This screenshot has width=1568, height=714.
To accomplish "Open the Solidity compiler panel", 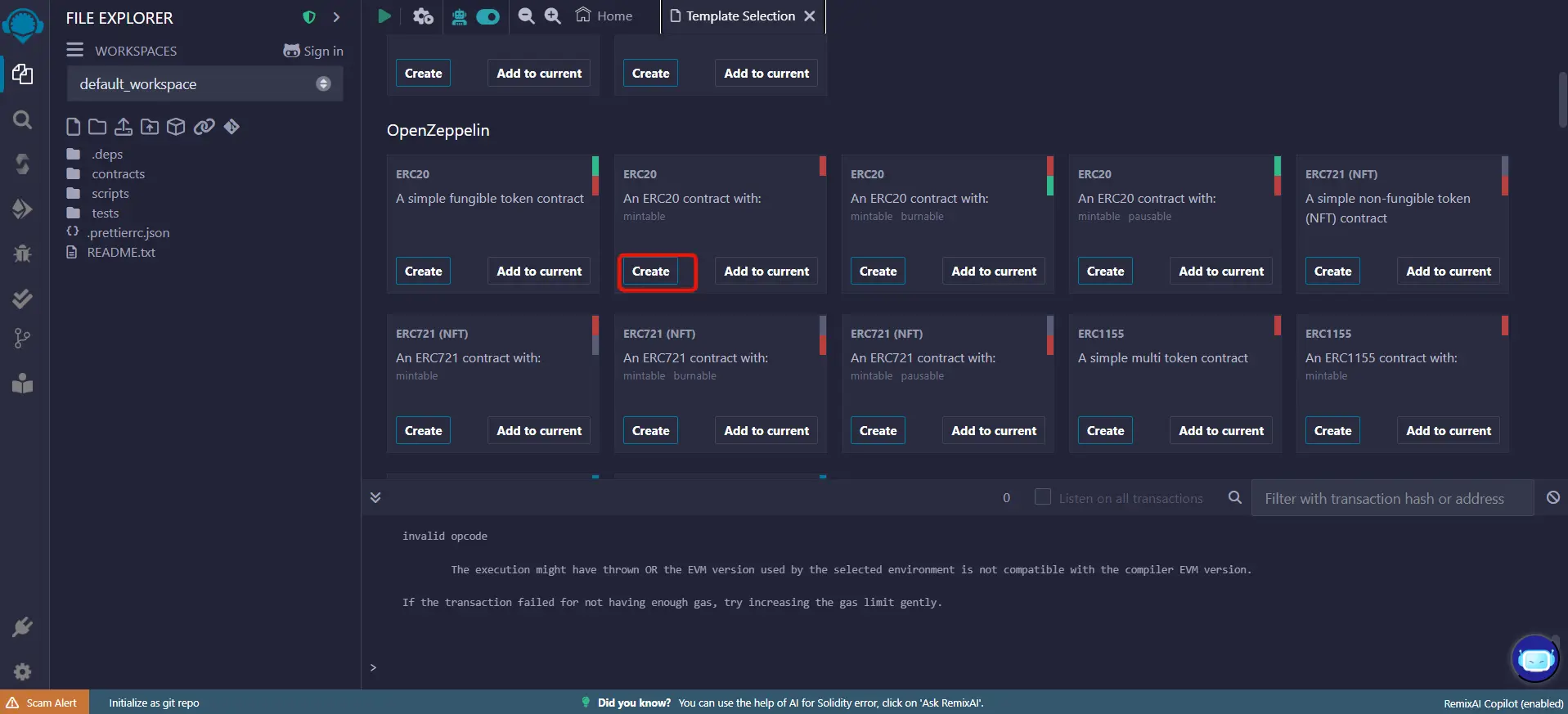I will click(23, 164).
